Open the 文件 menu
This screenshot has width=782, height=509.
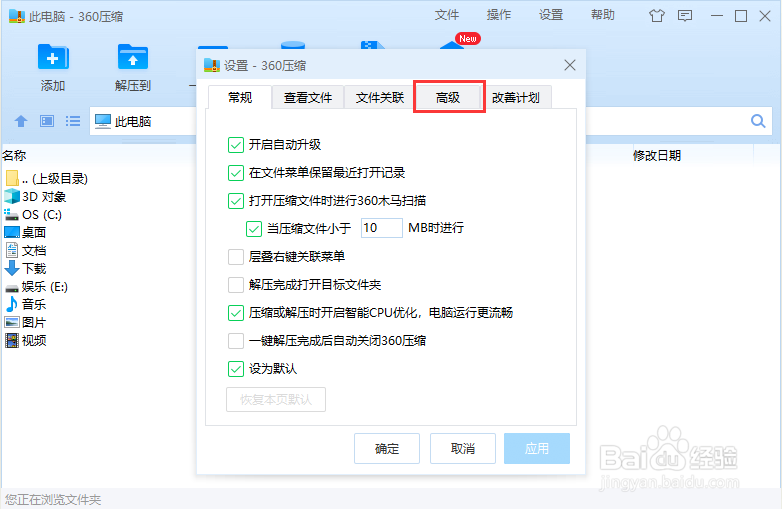tap(446, 15)
